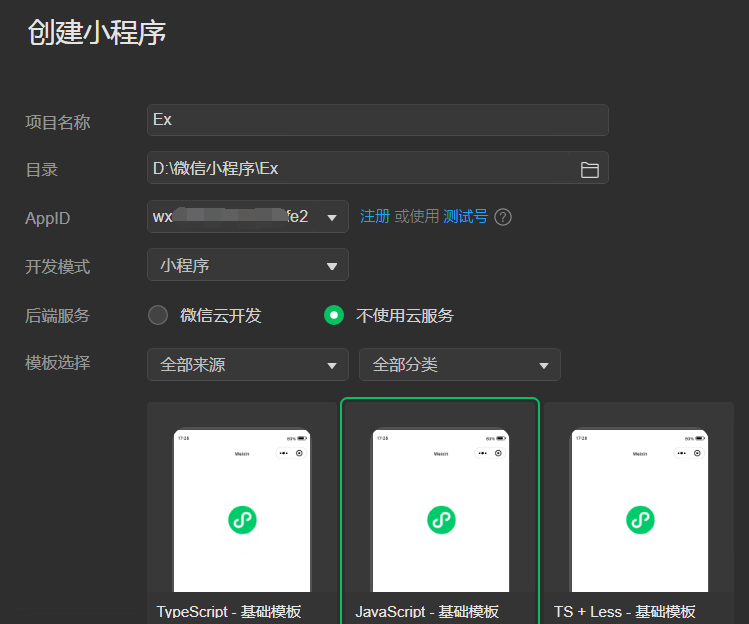Open the 全部来源 template source dropdown

click(x=247, y=365)
